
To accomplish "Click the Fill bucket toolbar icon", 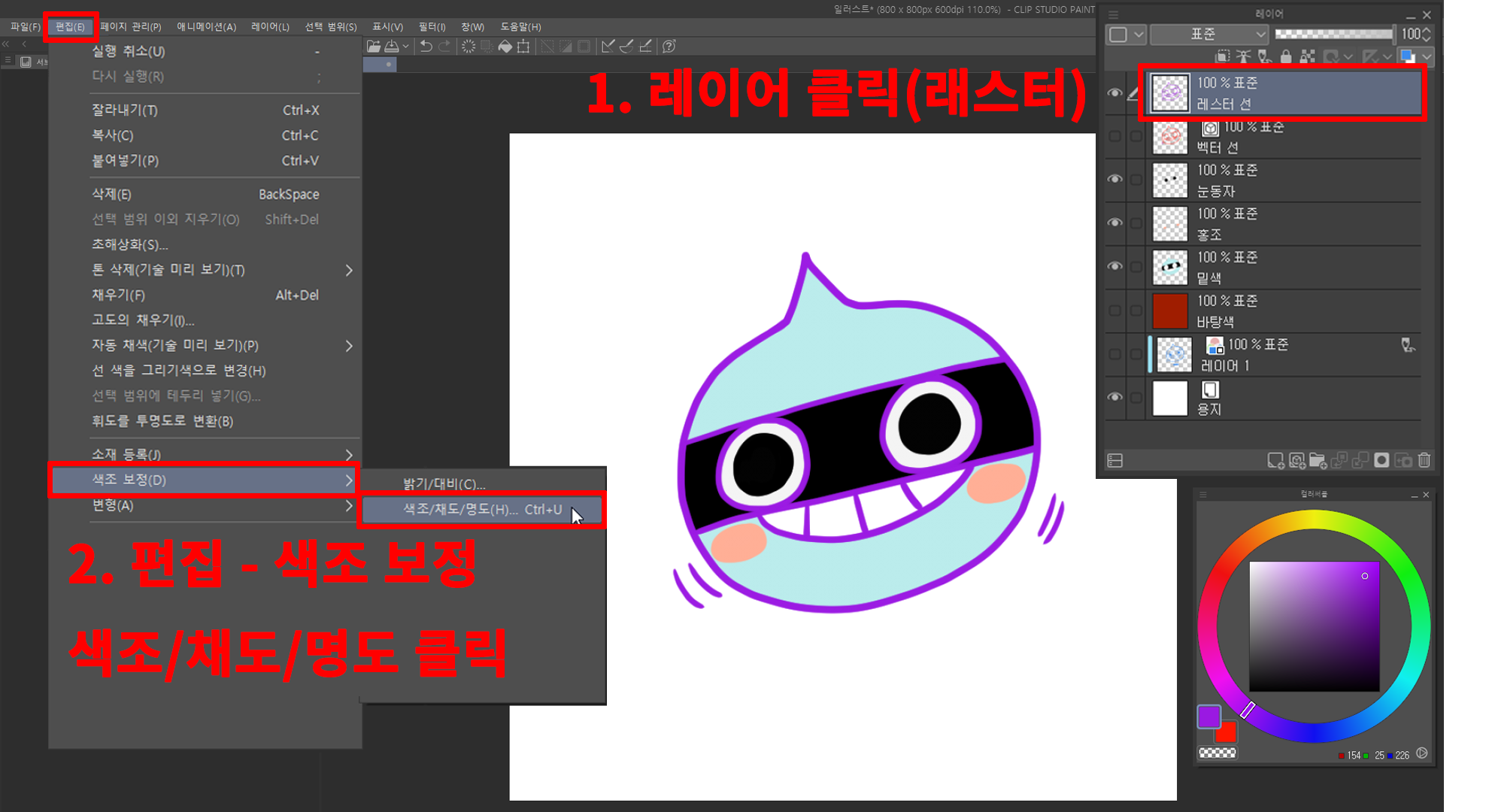I will point(505,47).
